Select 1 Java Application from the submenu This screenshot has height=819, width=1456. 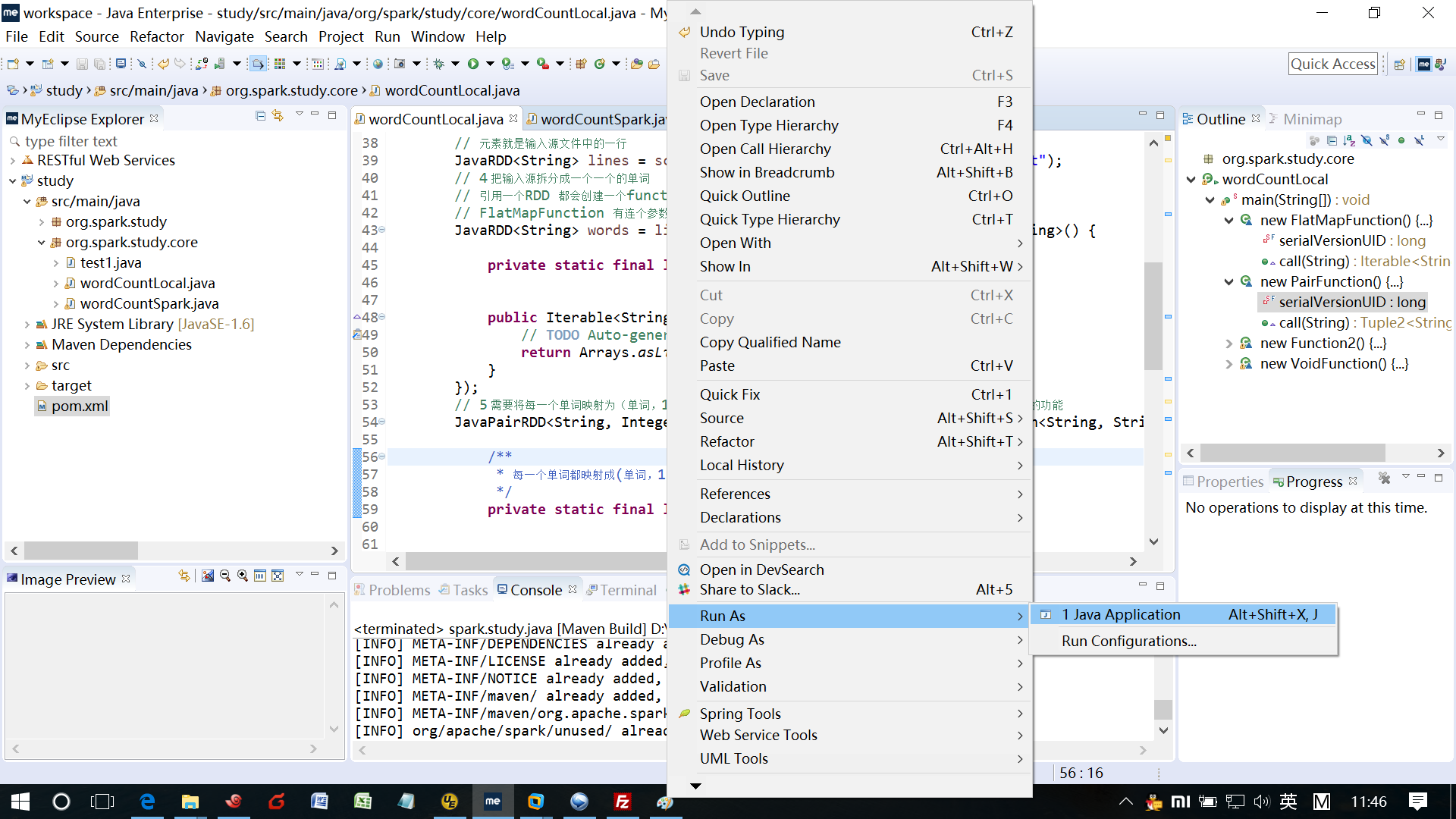click(1121, 614)
